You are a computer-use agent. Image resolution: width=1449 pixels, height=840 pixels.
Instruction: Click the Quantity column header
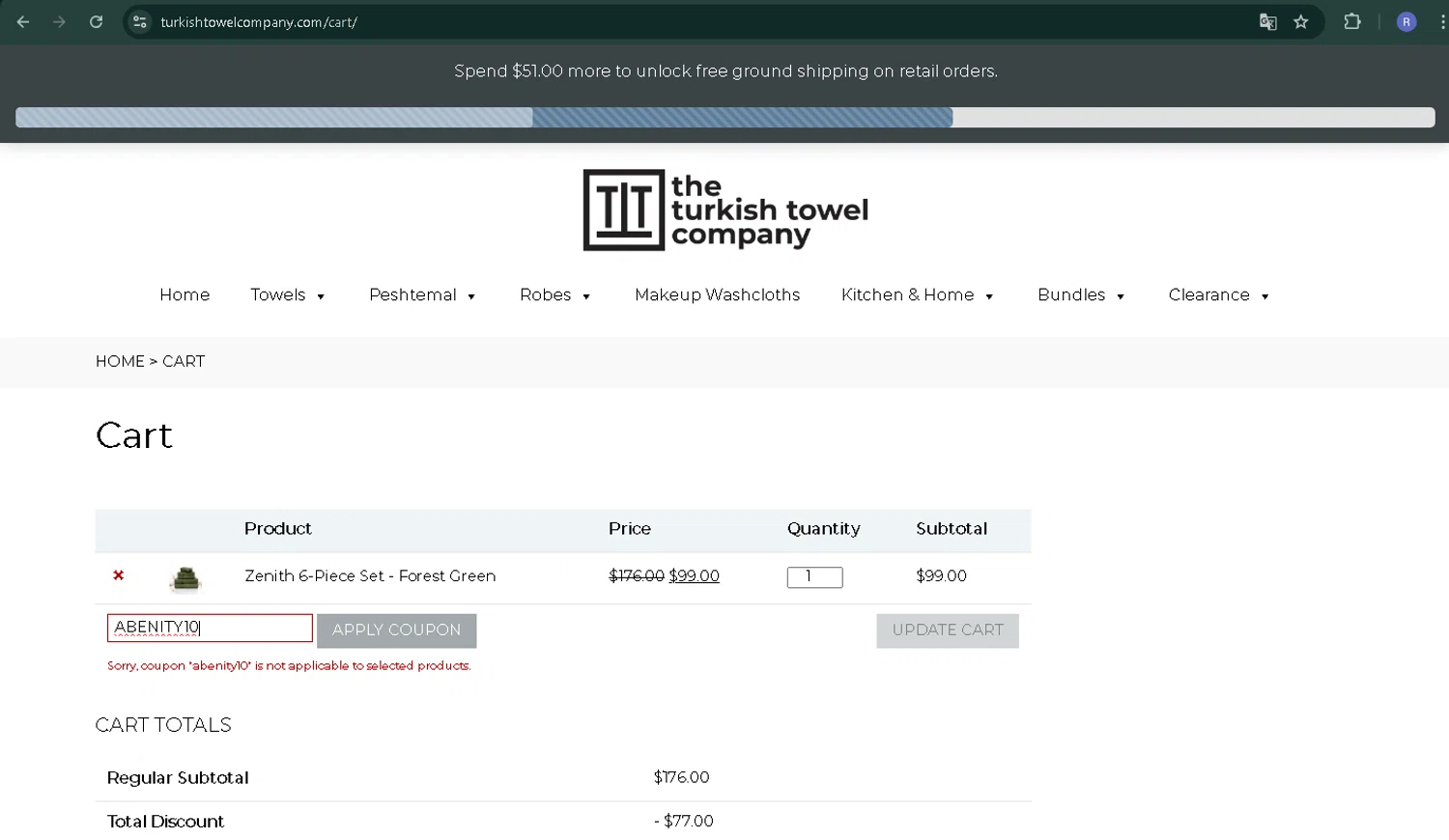pos(823,528)
